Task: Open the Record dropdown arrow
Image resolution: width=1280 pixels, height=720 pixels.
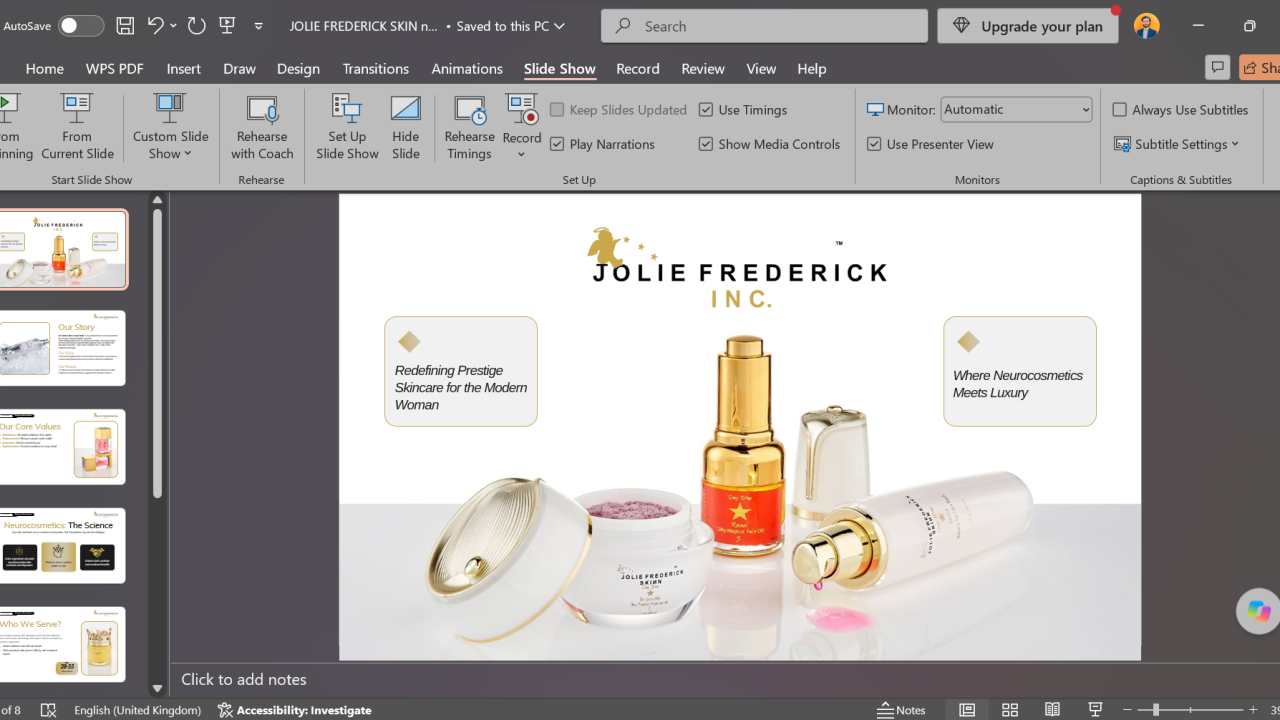Action: [x=521, y=155]
